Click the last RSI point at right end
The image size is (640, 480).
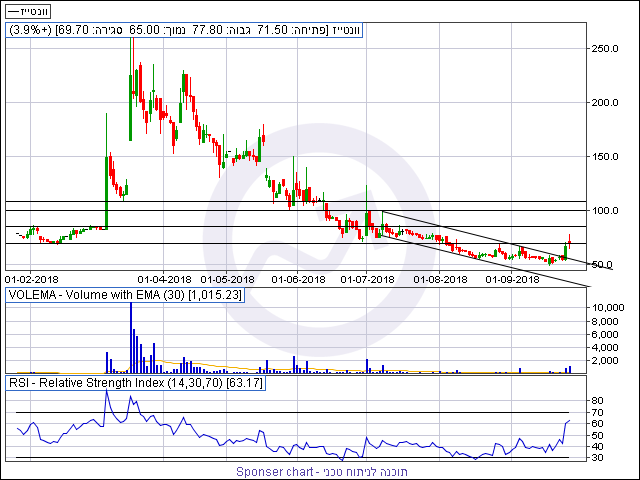click(570, 420)
